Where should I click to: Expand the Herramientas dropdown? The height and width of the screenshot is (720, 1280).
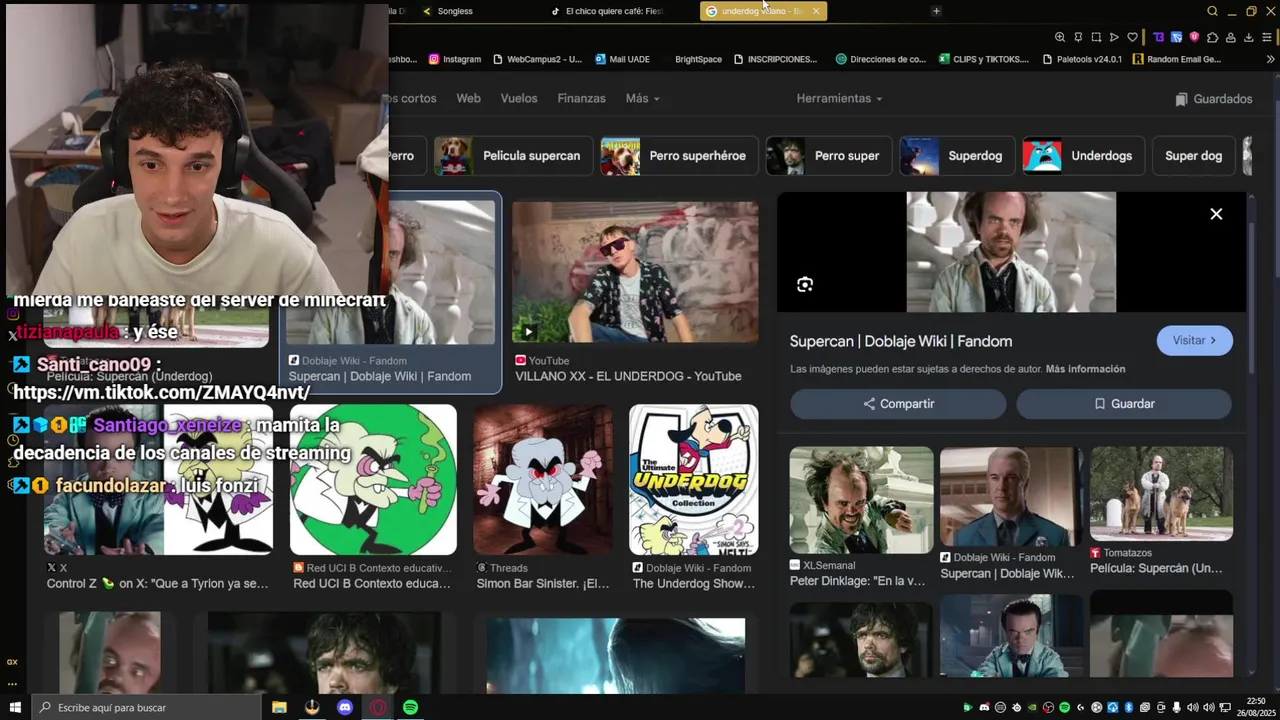839,98
